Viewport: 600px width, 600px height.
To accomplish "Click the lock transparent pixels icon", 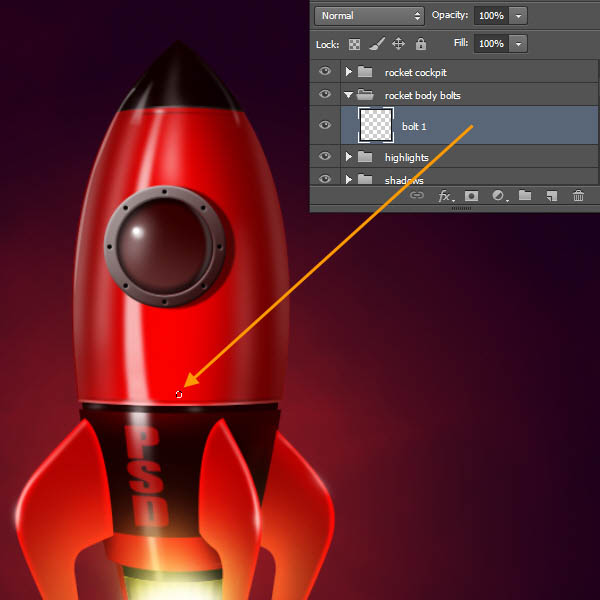I will 355,44.
